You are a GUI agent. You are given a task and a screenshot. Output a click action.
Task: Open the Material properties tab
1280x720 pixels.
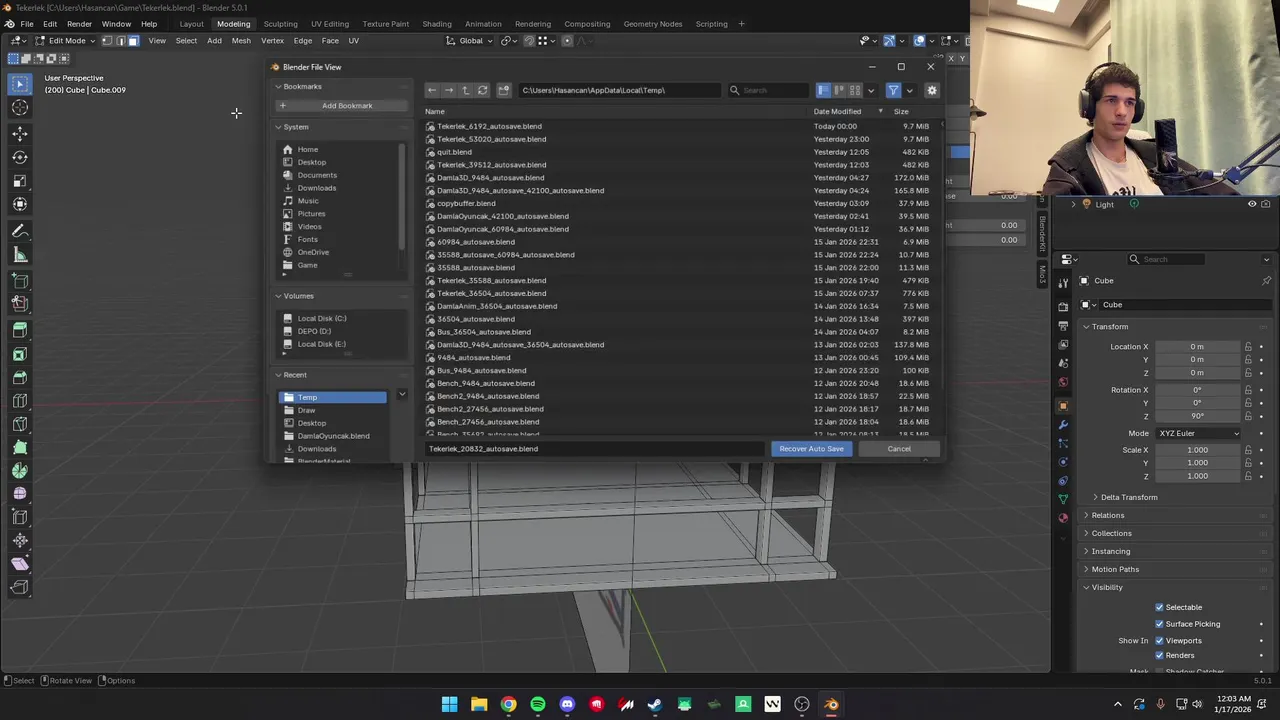[x=1063, y=517]
